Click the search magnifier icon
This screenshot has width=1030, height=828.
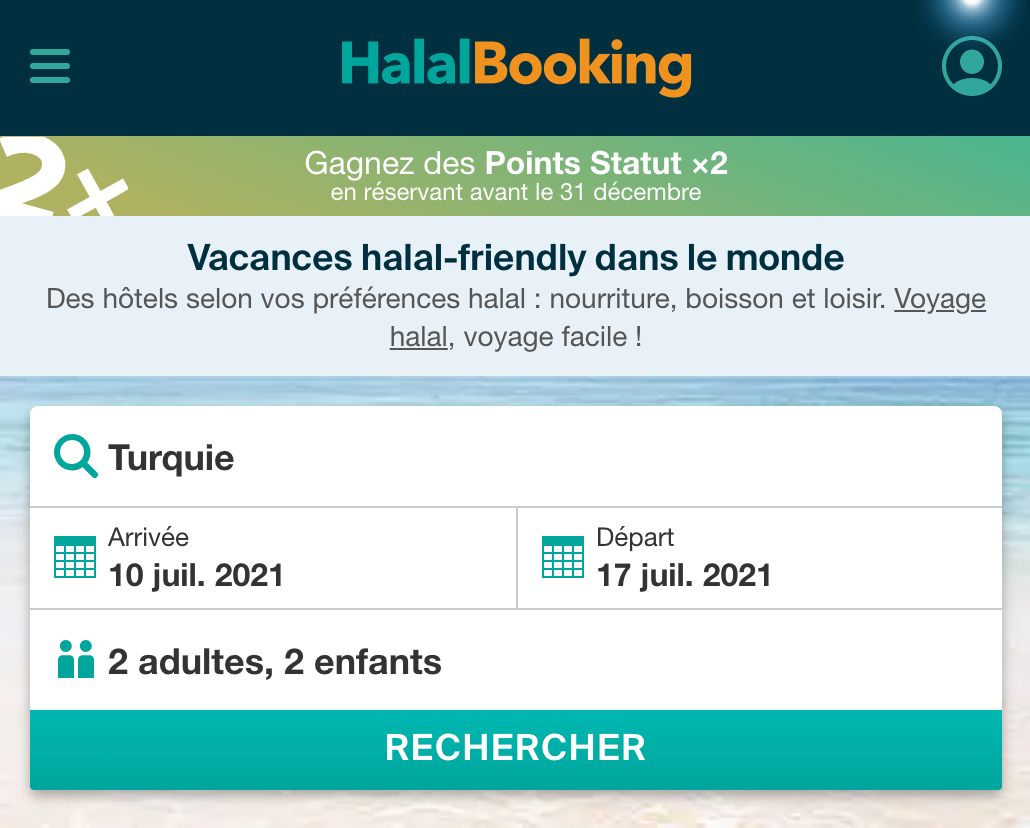(x=76, y=456)
